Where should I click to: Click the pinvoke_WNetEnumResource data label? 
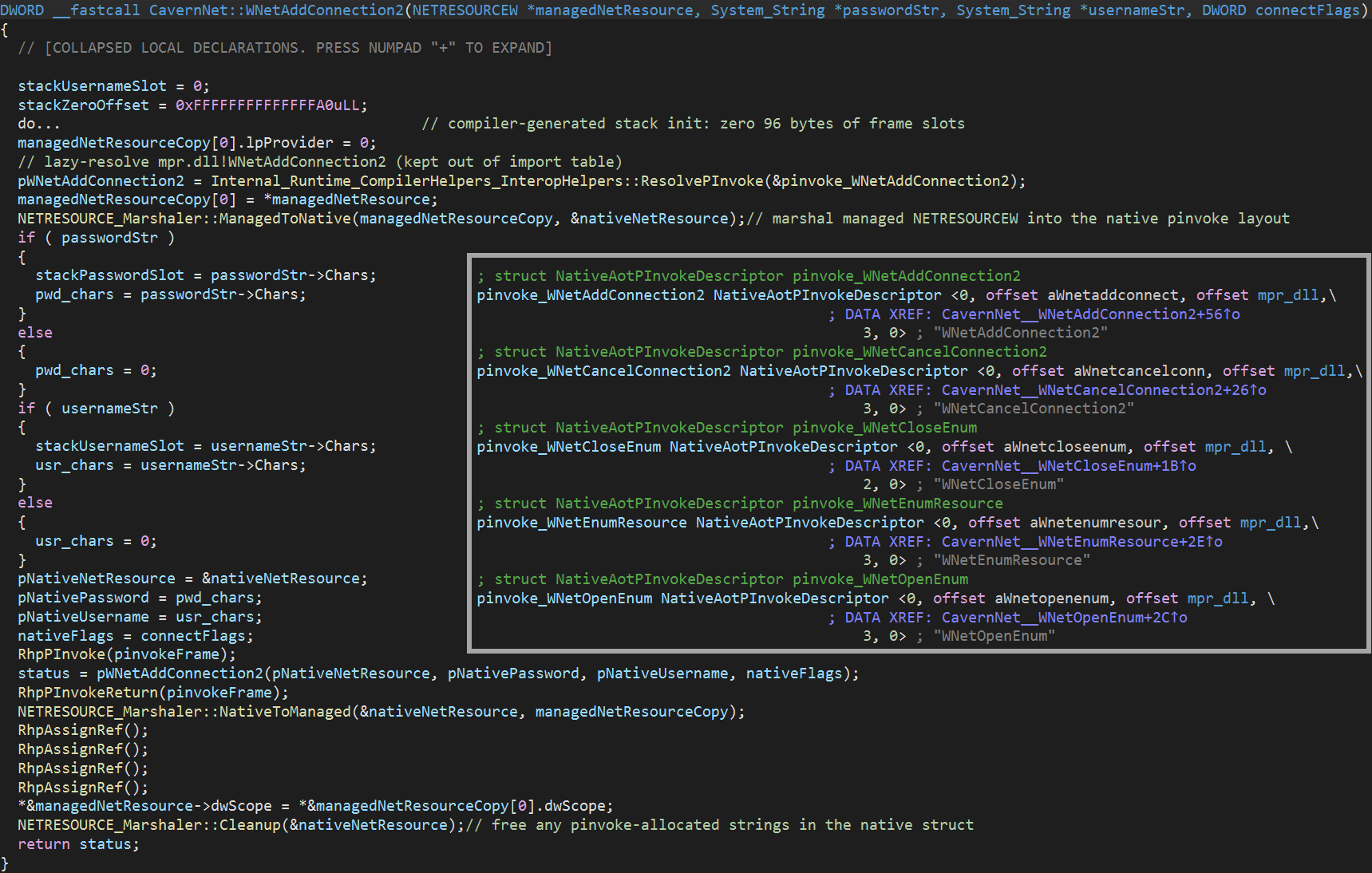[582, 523]
